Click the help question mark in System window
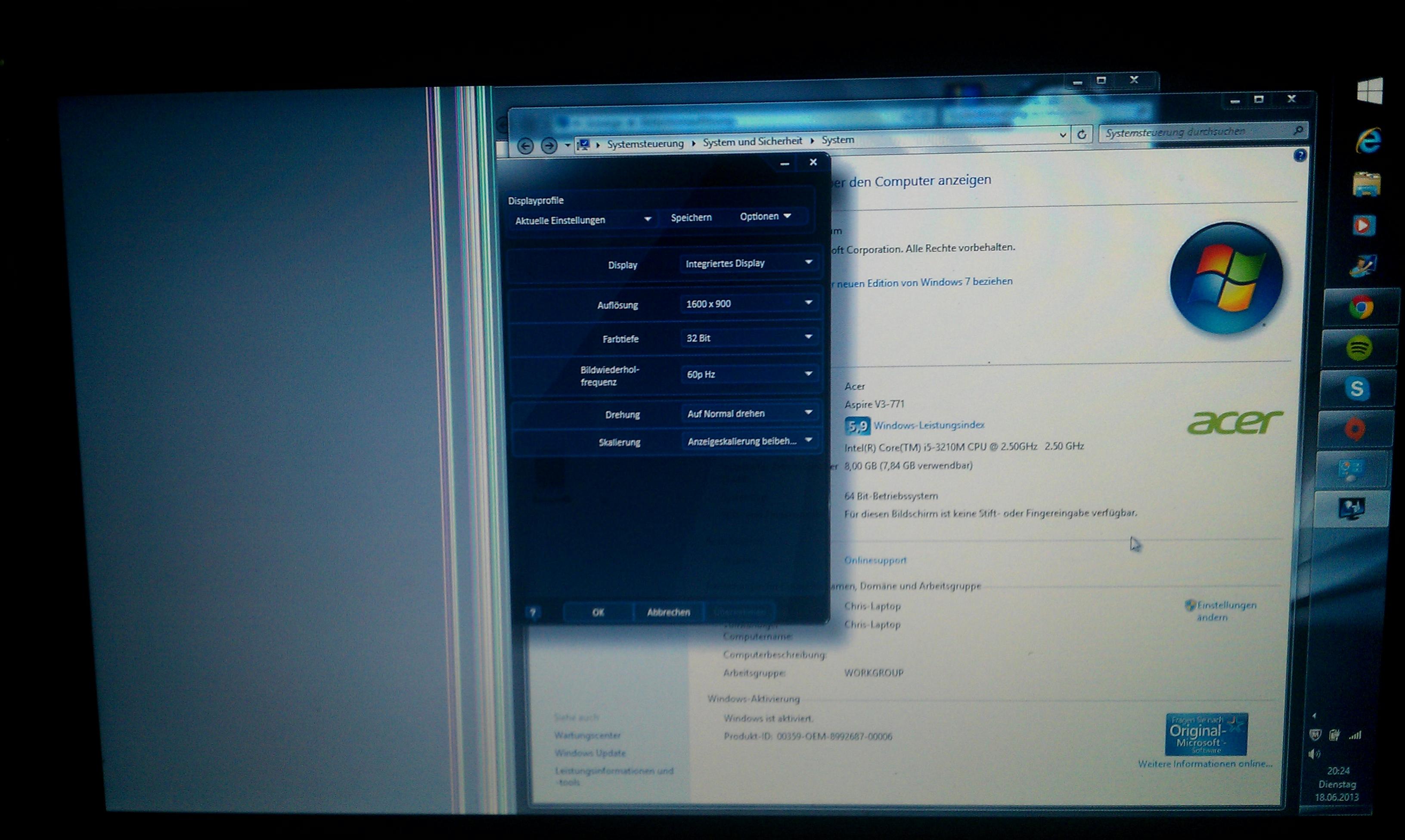 coord(1300,156)
